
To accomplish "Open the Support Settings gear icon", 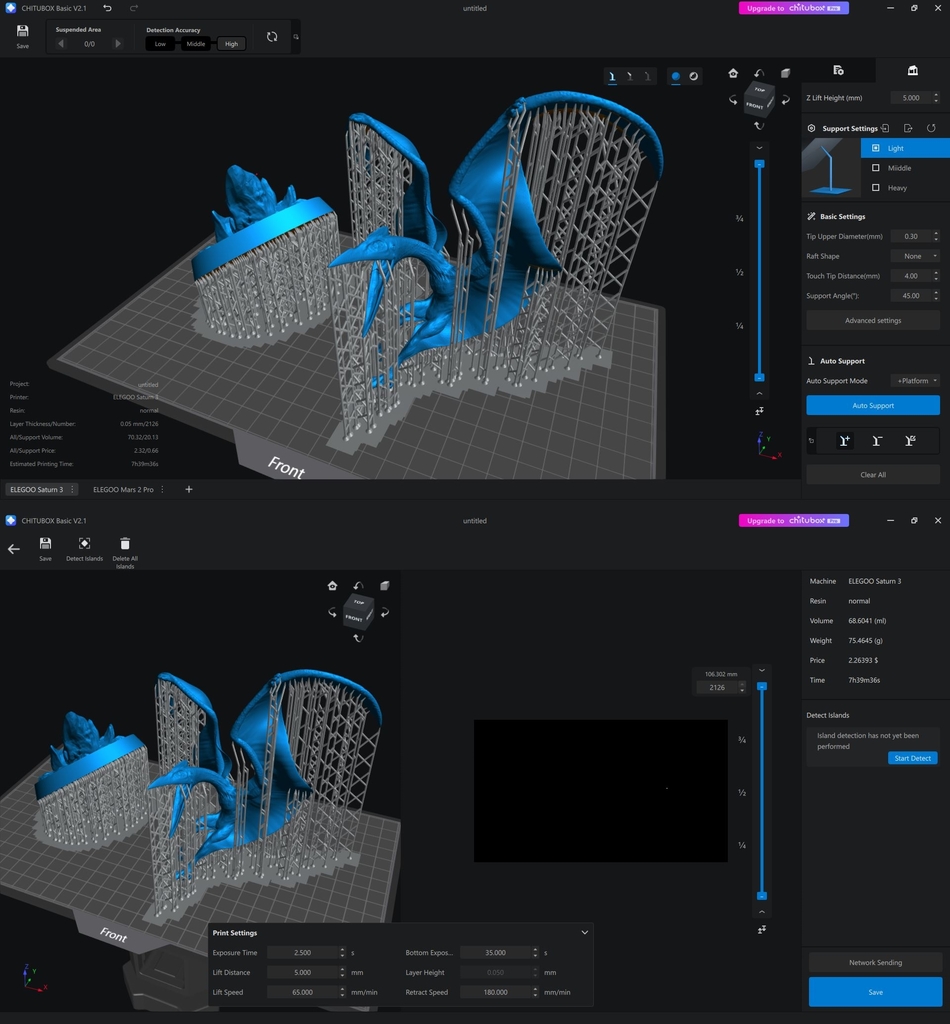I will tap(813, 128).
